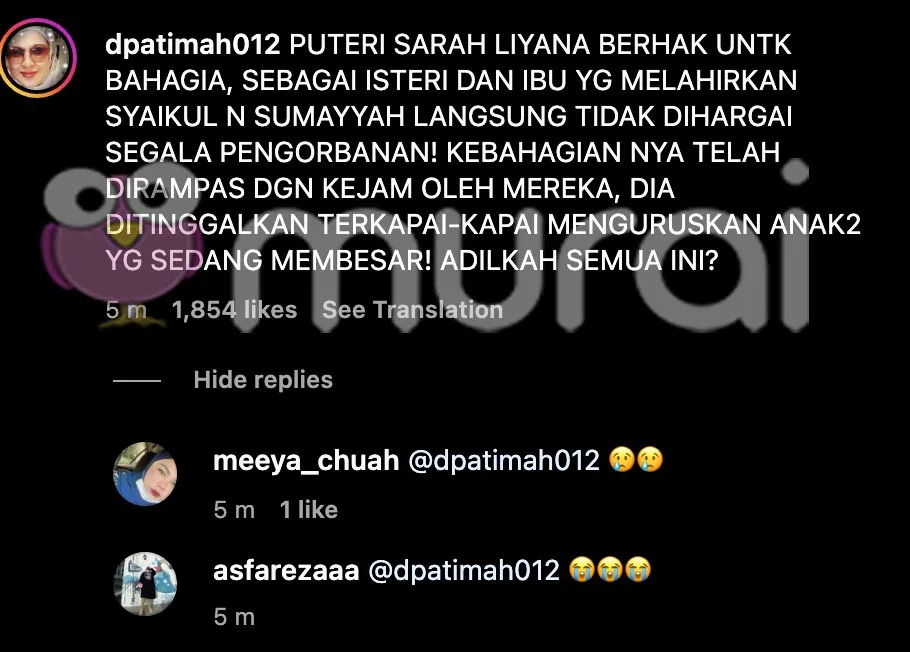Click the 5 m timestamp under asfarezaaa's reply
This screenshot has height=652, width=910.
pos(234,617)
